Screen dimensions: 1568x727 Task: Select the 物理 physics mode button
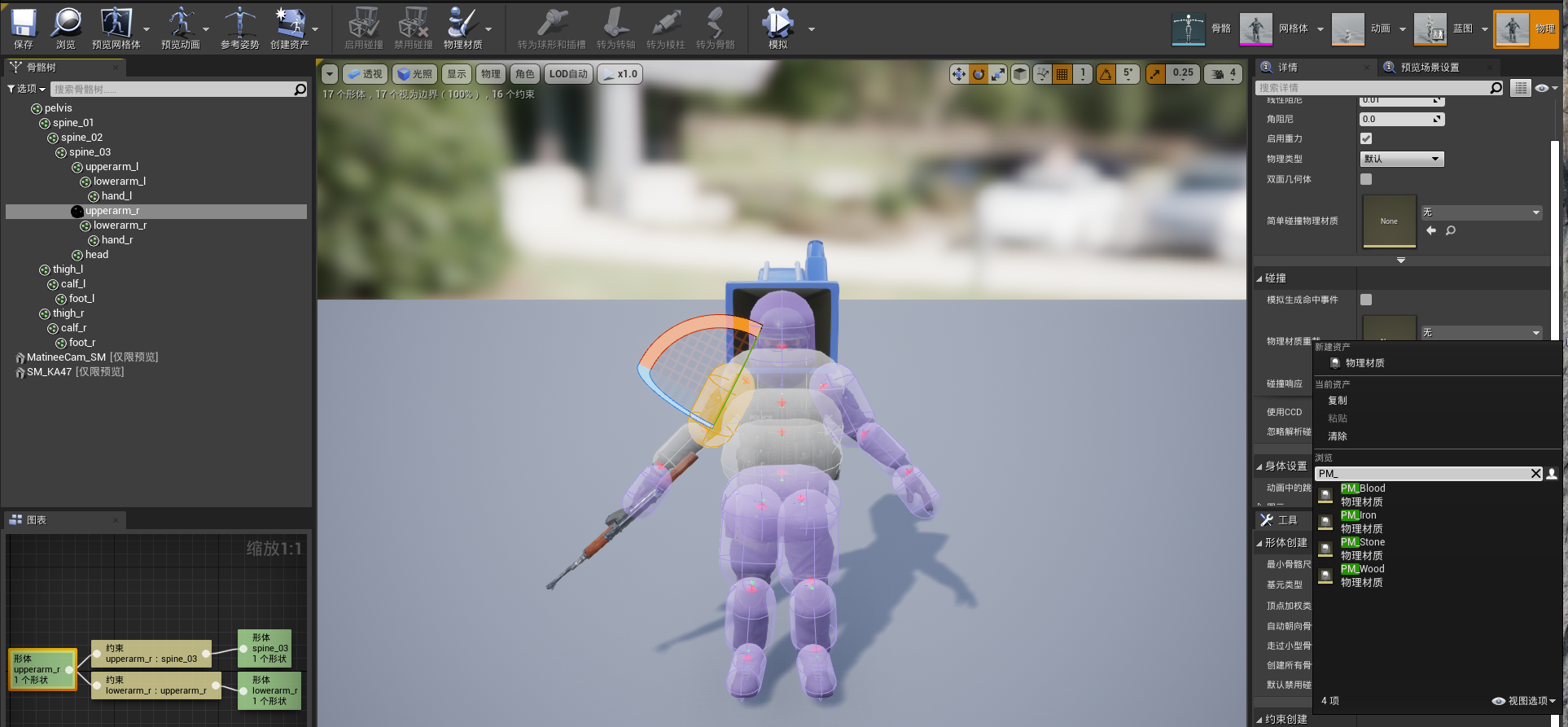pyautogui.click(x=1526, y=28)
